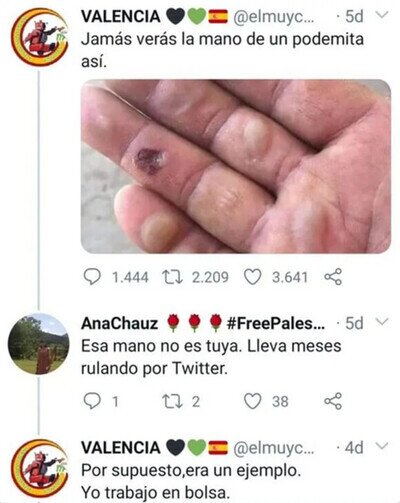400x503 pixels.
Task: Retweet AnaChauz's reply with 2 retweets
Action: coord(172,401)
